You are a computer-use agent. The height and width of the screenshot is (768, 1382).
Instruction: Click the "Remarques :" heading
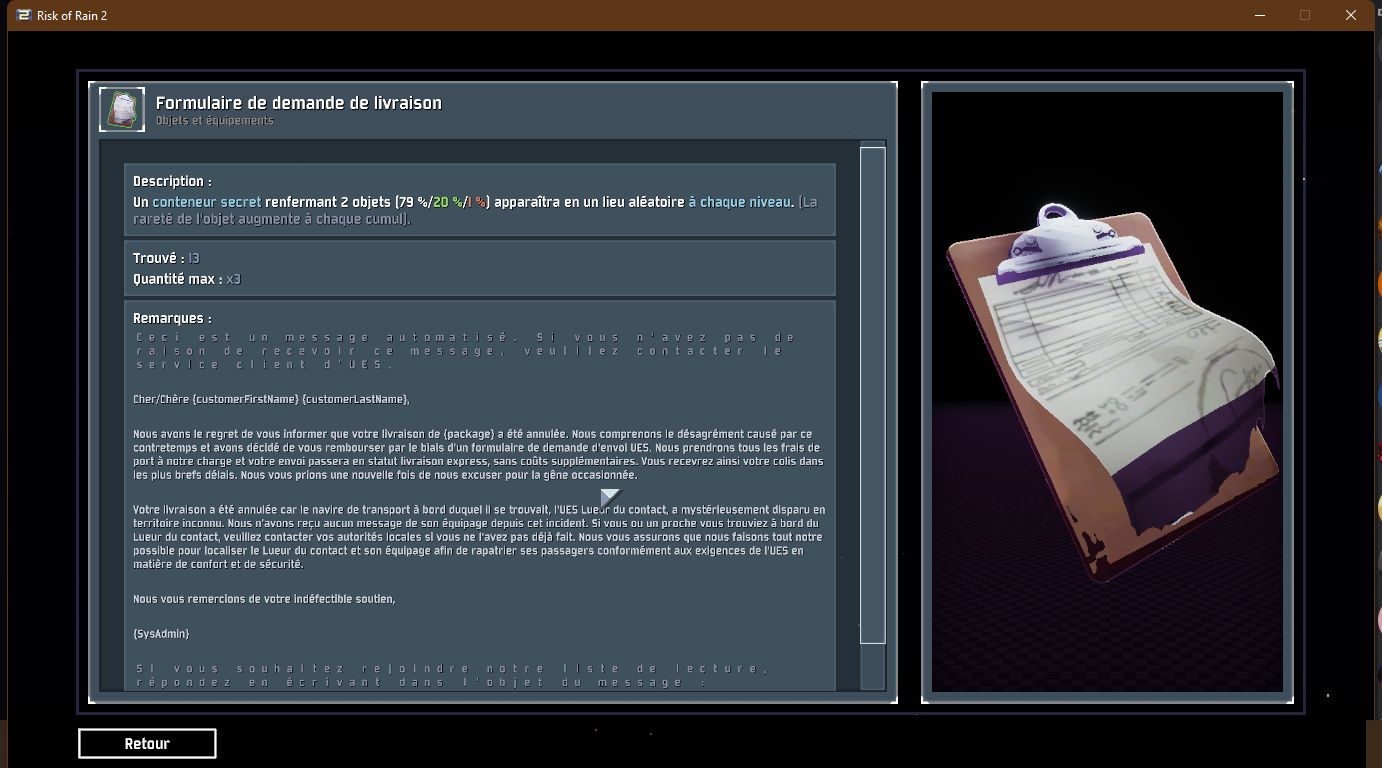coord(172,318)
